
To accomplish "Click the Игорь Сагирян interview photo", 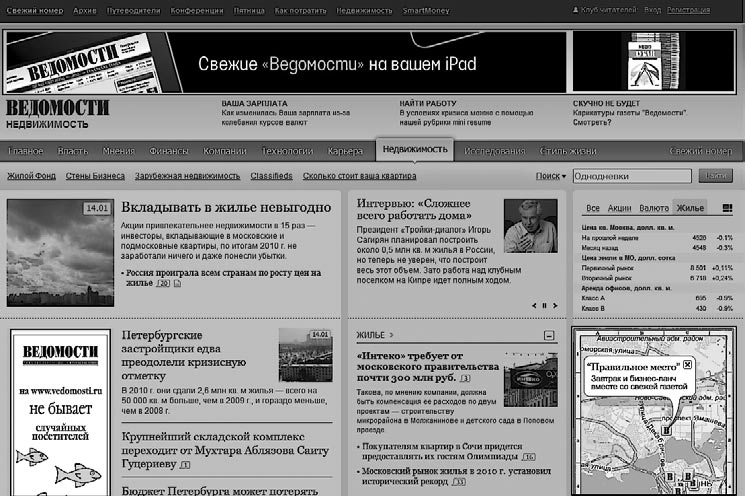I will pos(530,226).
